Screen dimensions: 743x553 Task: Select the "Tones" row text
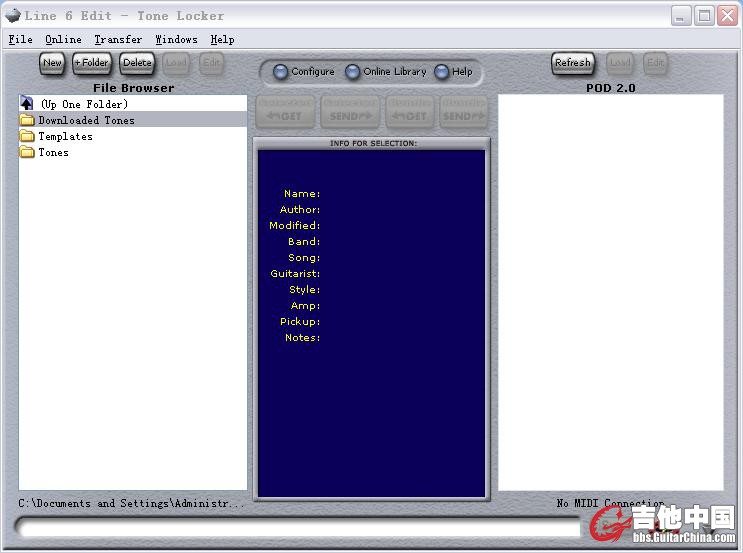(x=54, y=153)
